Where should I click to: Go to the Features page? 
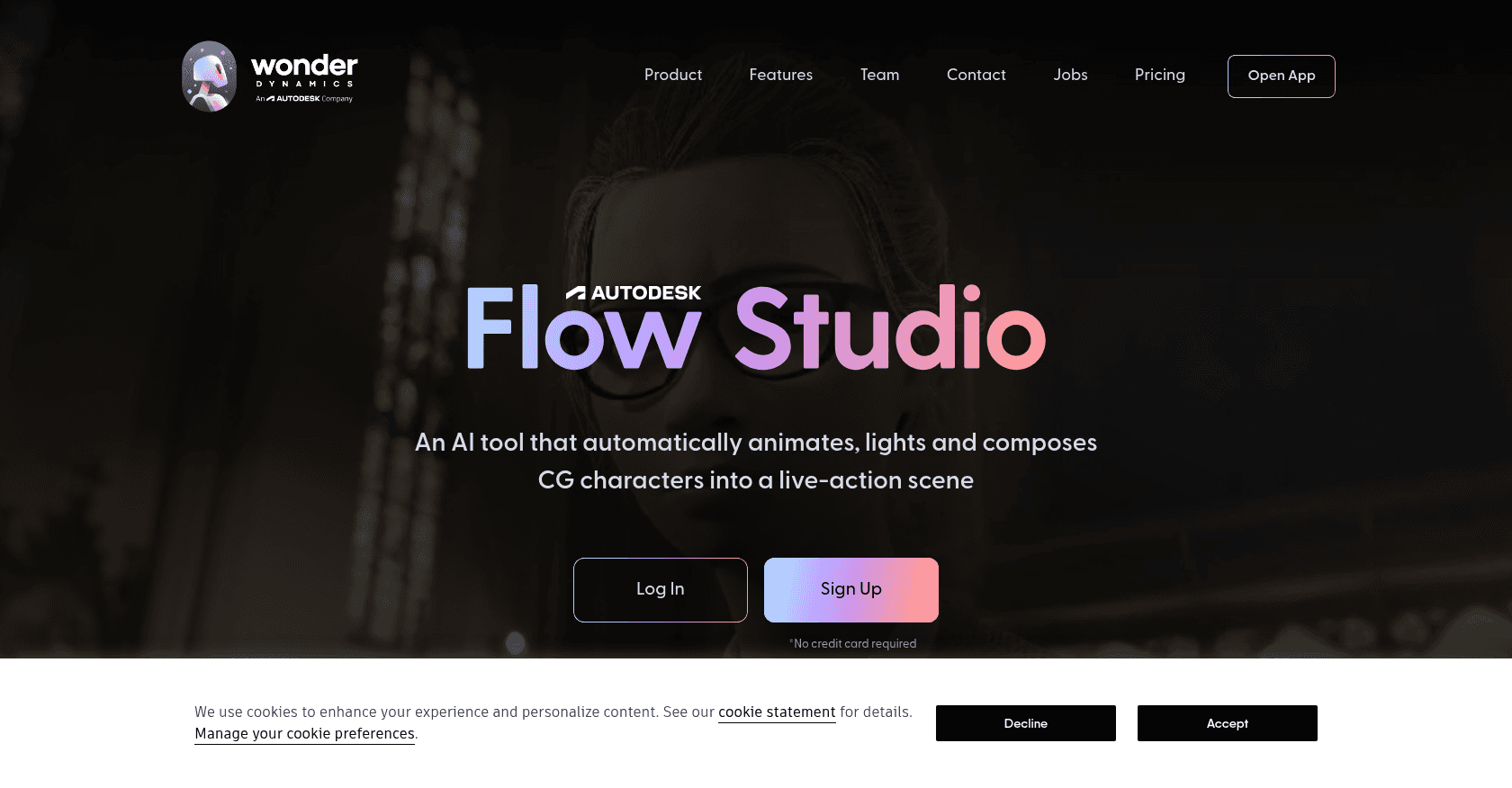(781, 75)
